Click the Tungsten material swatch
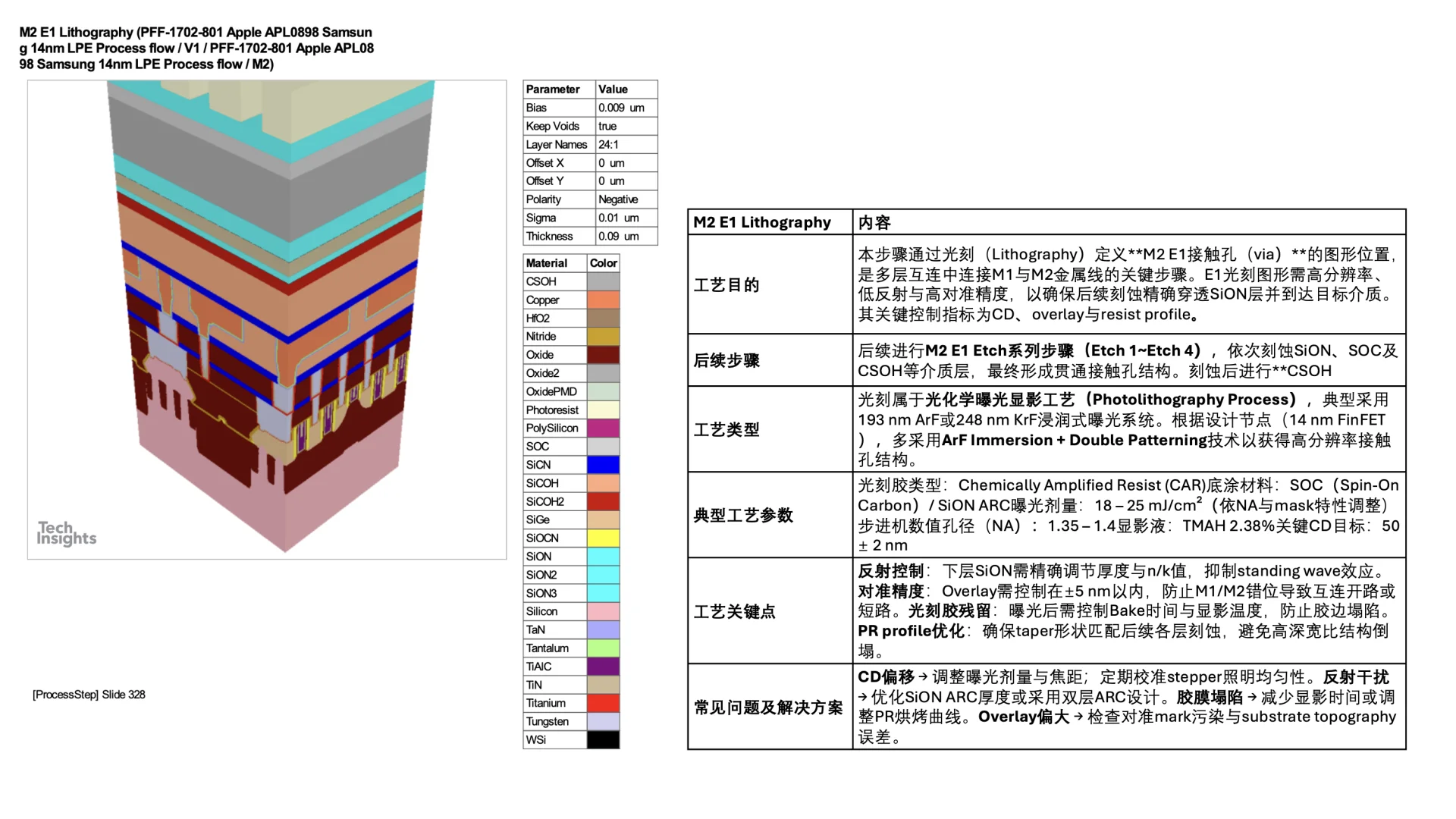This screenshot has width=1456, height=819. 603,721
